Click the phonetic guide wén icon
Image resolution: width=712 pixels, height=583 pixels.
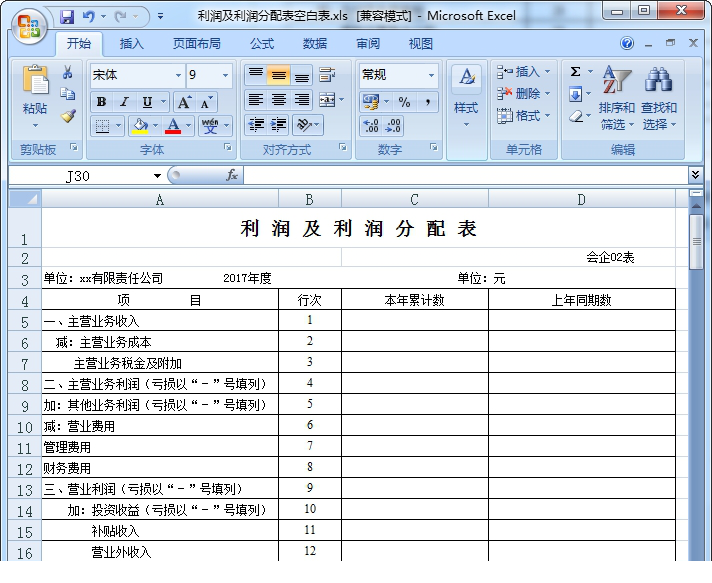pos(210,126)
